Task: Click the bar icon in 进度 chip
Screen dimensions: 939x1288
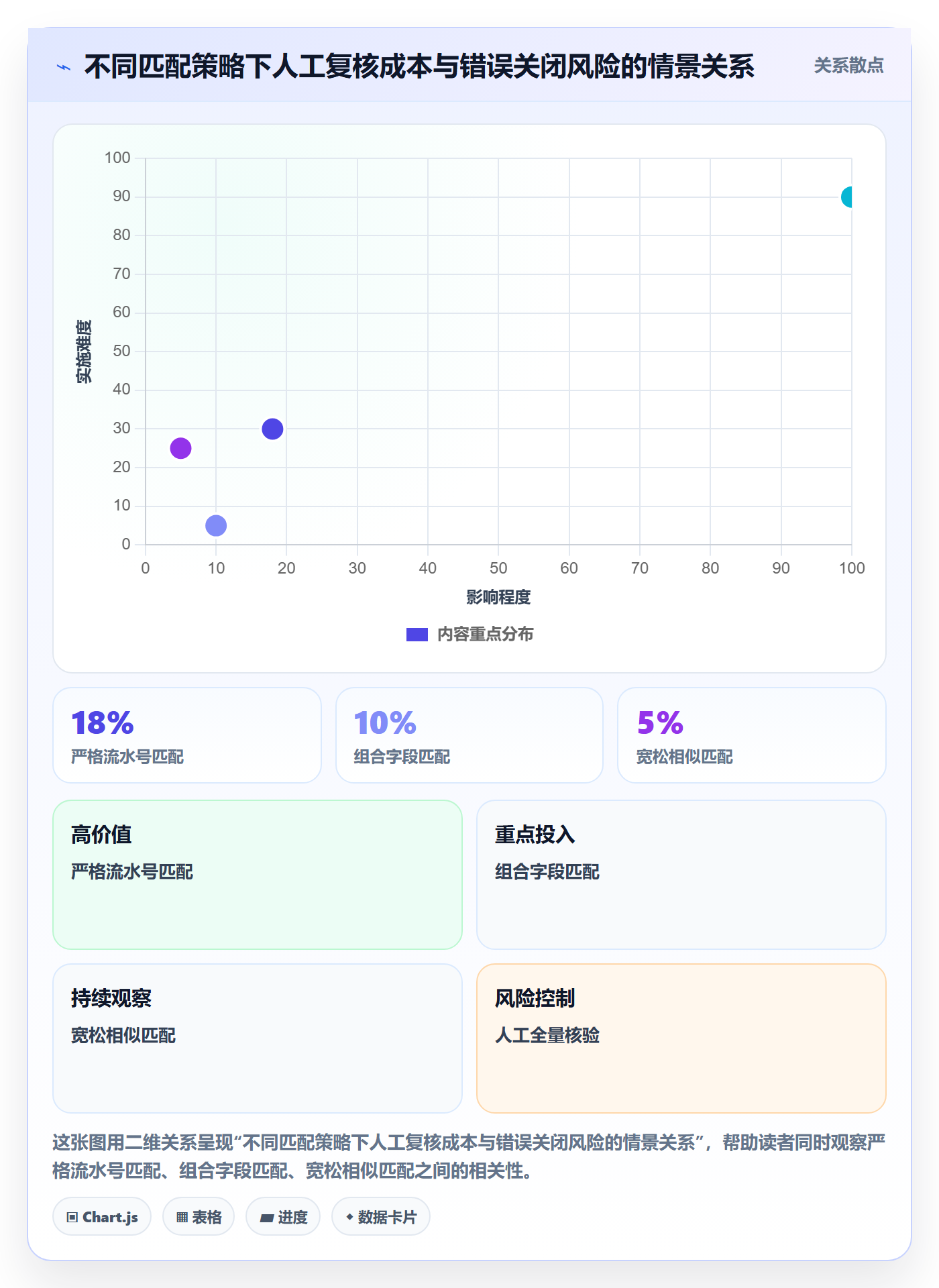Action: [266, 1218]
